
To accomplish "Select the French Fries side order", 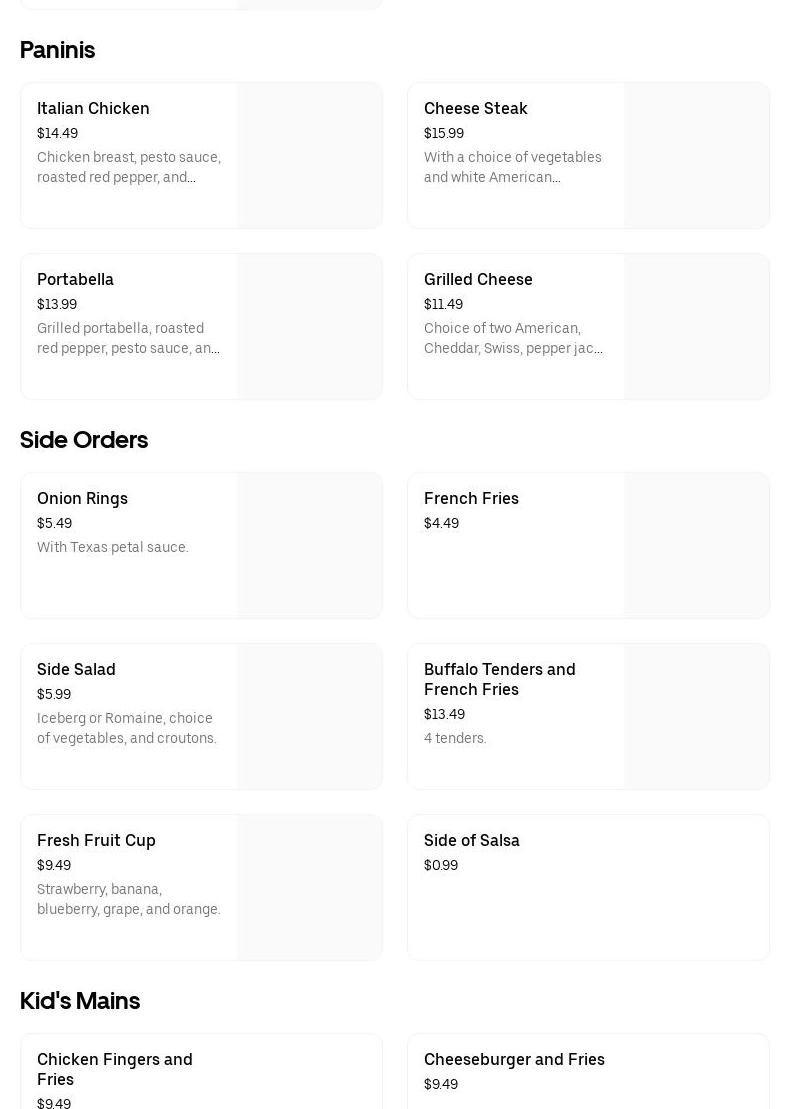I will 471,498.
